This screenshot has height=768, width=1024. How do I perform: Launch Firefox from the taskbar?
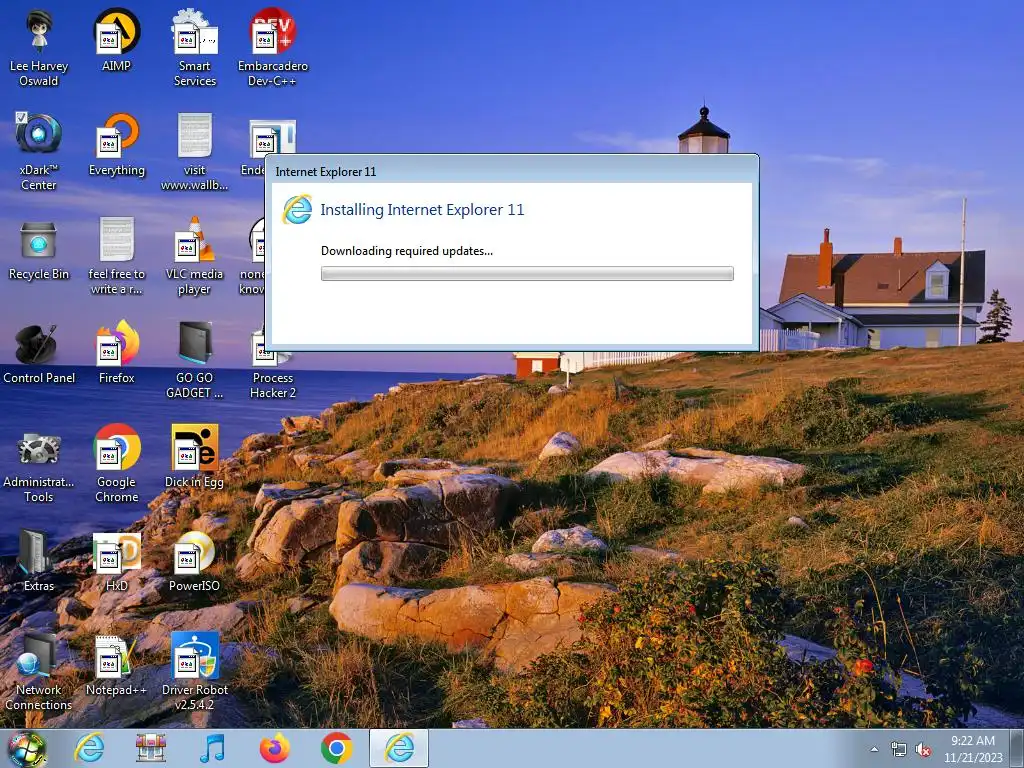coord(274,748)
